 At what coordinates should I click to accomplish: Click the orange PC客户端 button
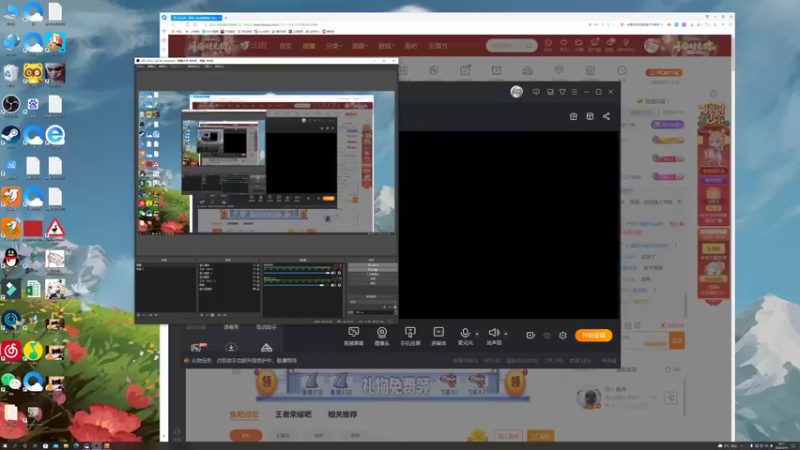click(664, 72)
